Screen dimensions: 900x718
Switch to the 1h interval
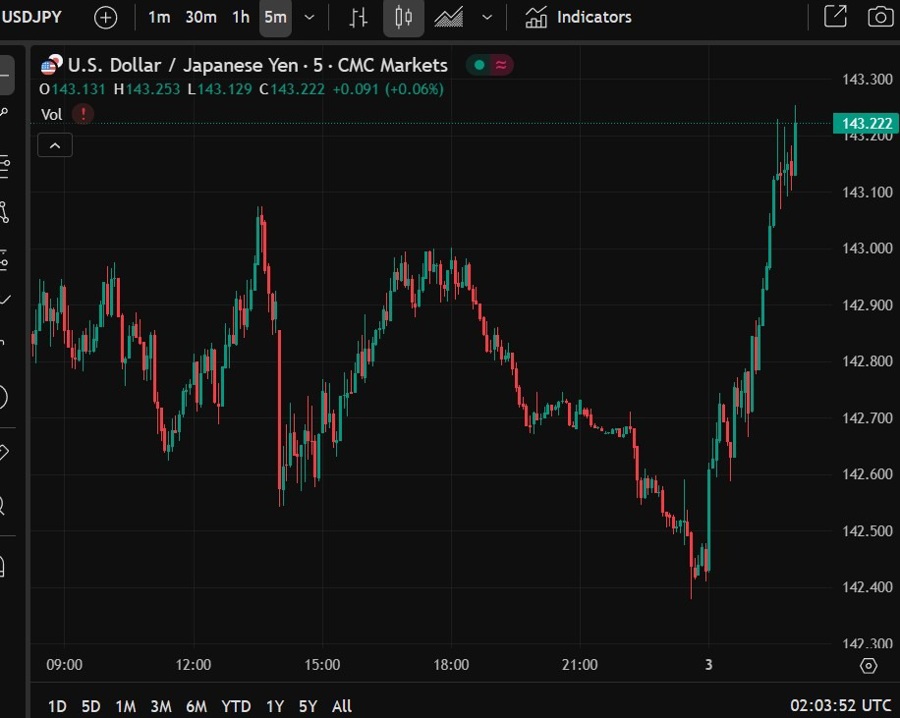pos(241,17)
